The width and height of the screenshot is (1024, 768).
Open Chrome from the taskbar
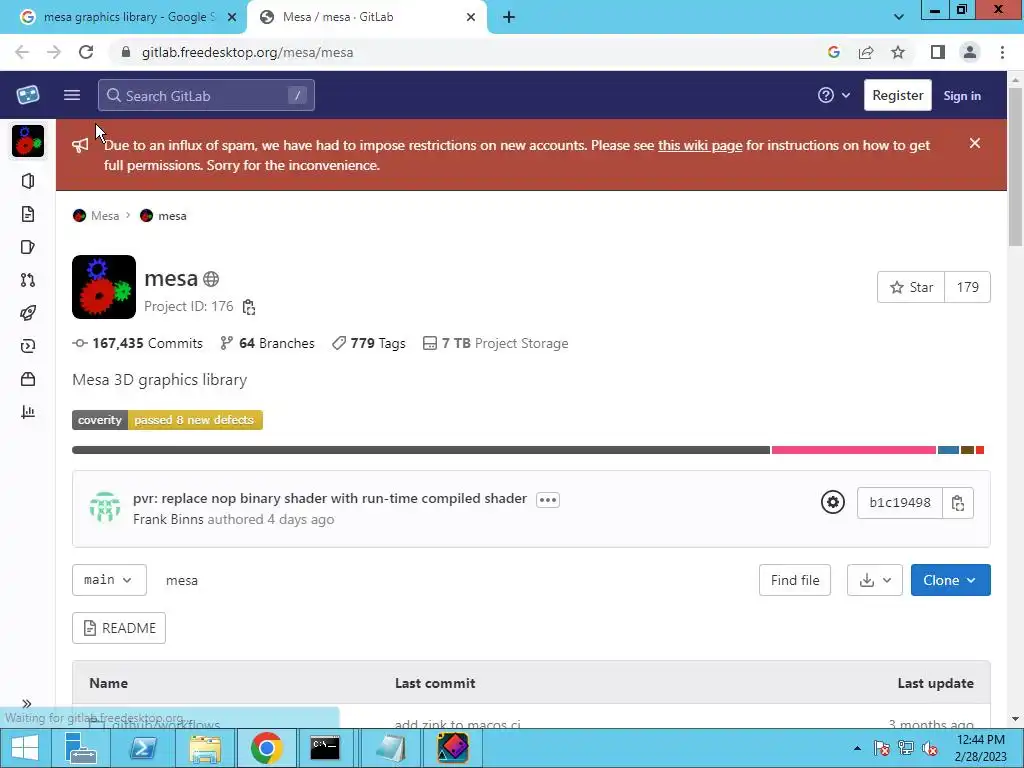pos(266,748)
